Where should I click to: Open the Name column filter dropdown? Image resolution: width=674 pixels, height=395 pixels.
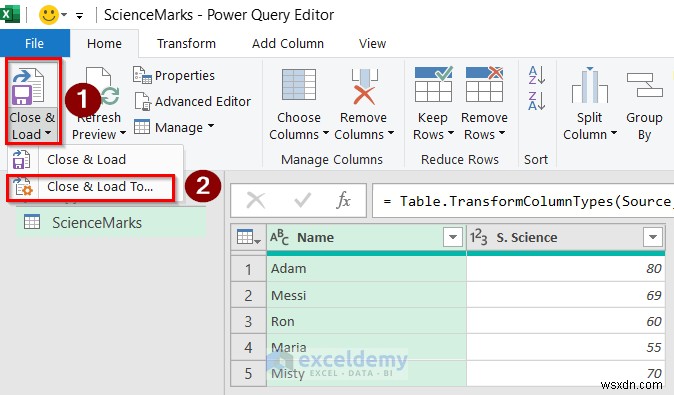pyautogui.click(x=453, y=237)
